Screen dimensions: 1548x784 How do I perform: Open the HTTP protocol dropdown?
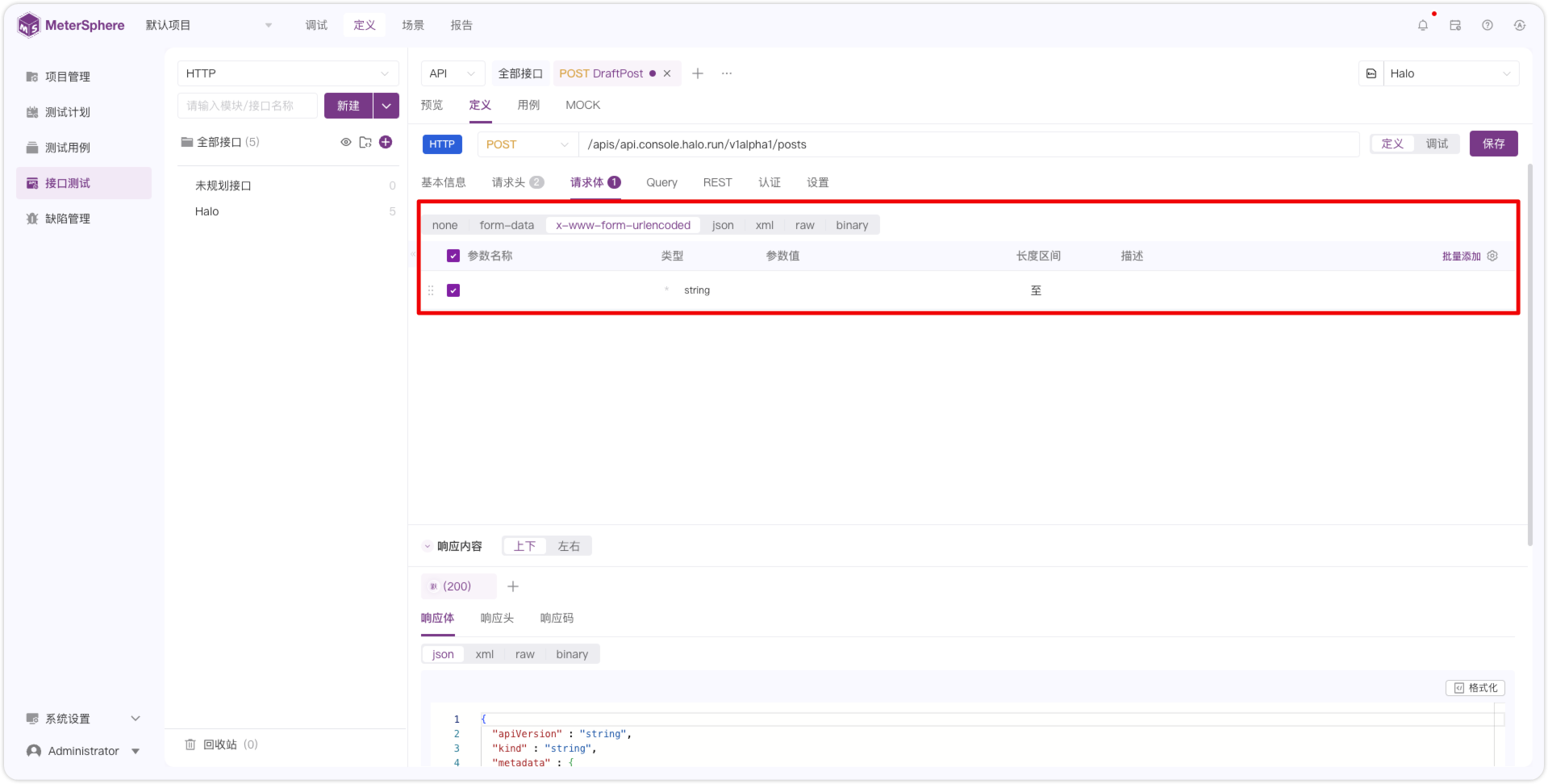click(288, 73)
